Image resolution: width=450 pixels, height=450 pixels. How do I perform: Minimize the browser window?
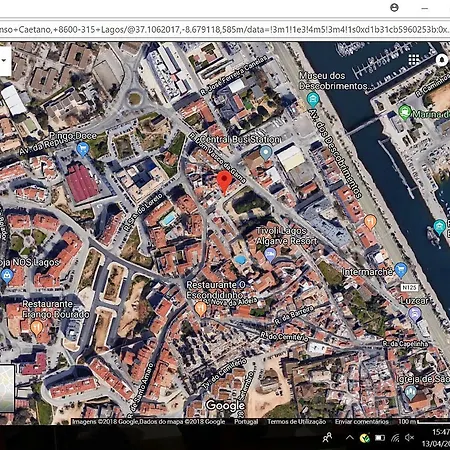tap(425, 8)
